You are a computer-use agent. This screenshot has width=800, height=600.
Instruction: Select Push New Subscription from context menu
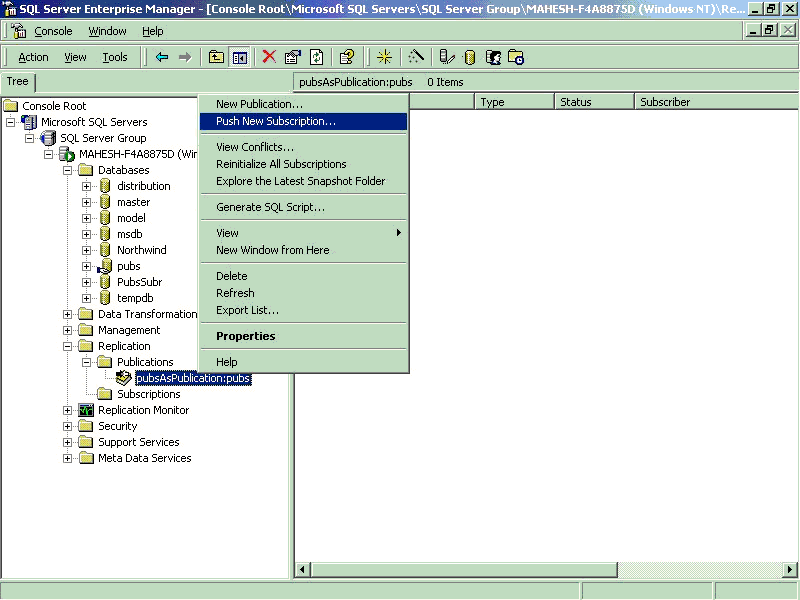pyautogui.click(x=276, y=121)
